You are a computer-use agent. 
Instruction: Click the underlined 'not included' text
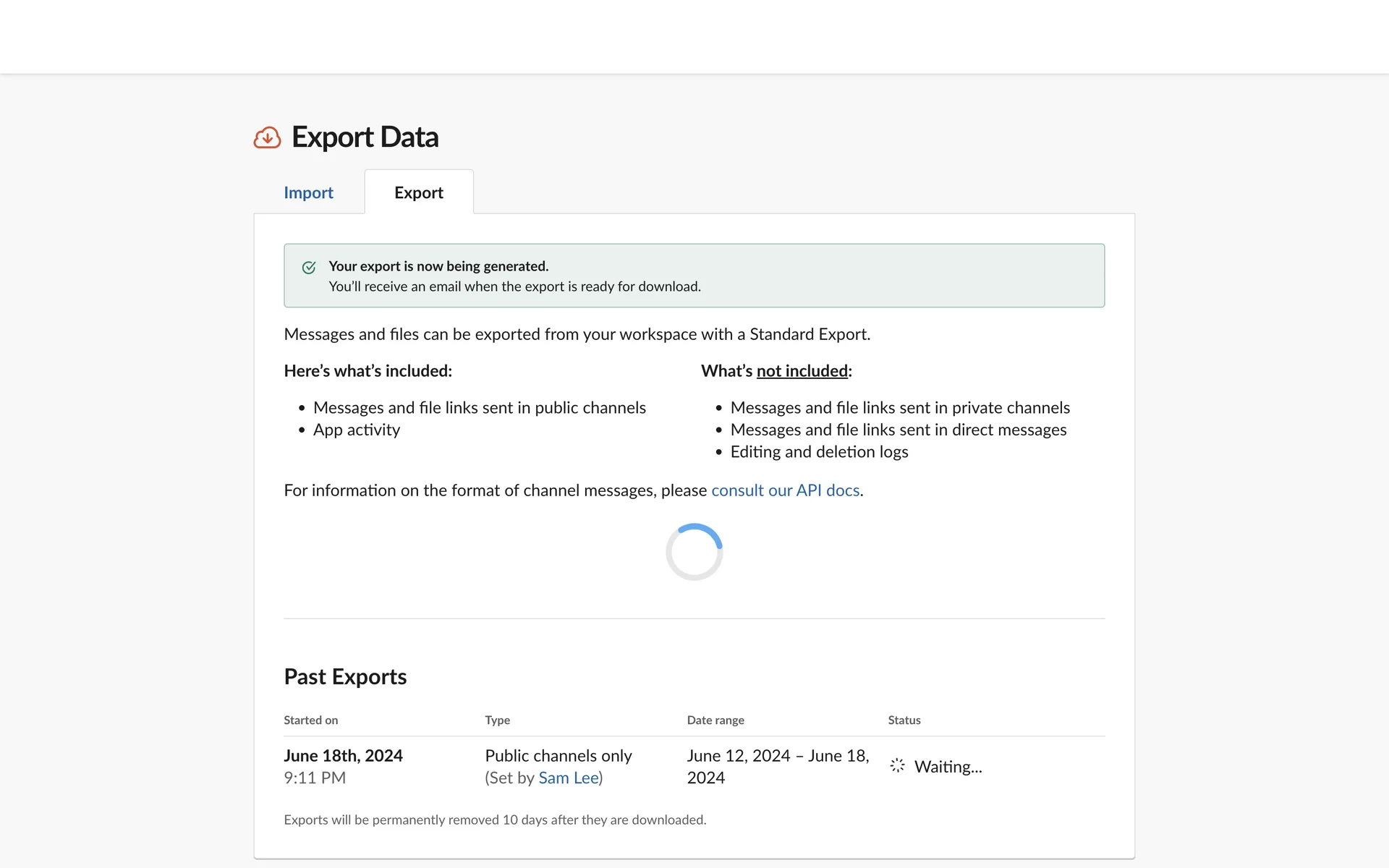pos(802,371)
